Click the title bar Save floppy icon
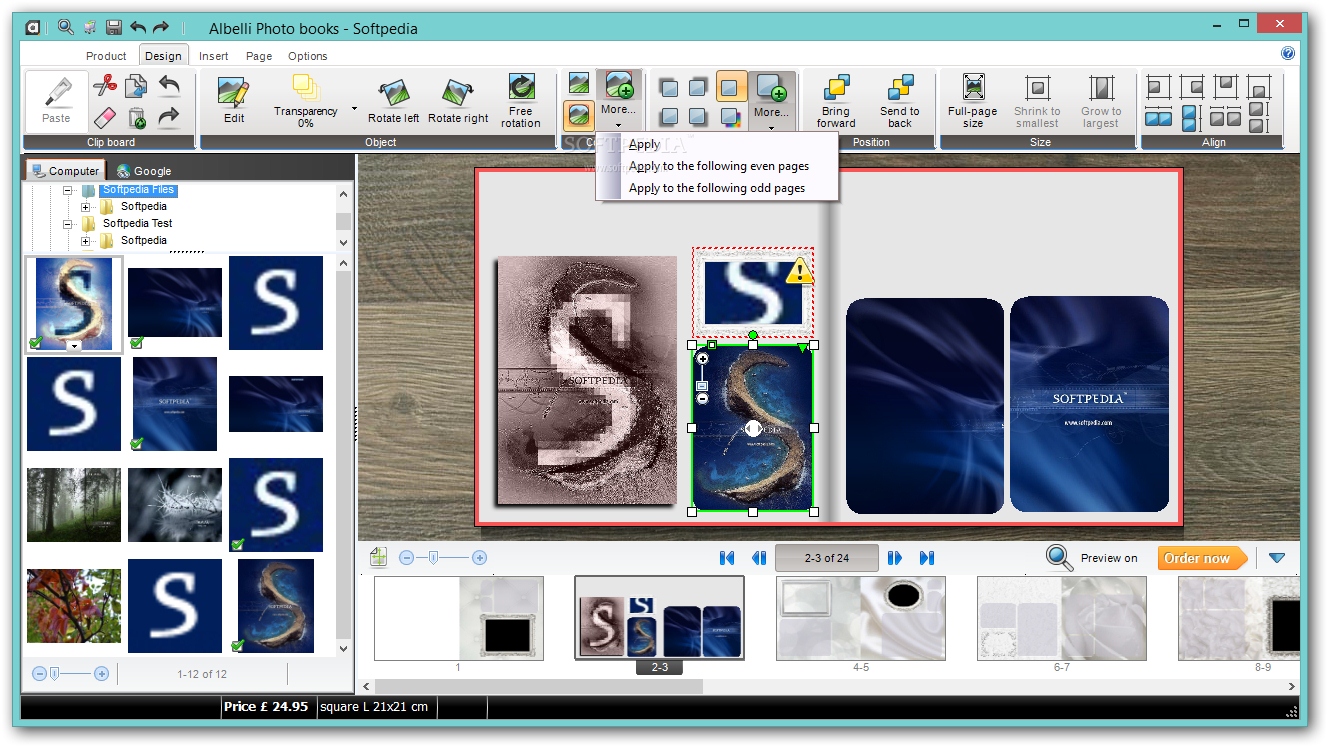 pyautogui.click(x=114, y=28)
